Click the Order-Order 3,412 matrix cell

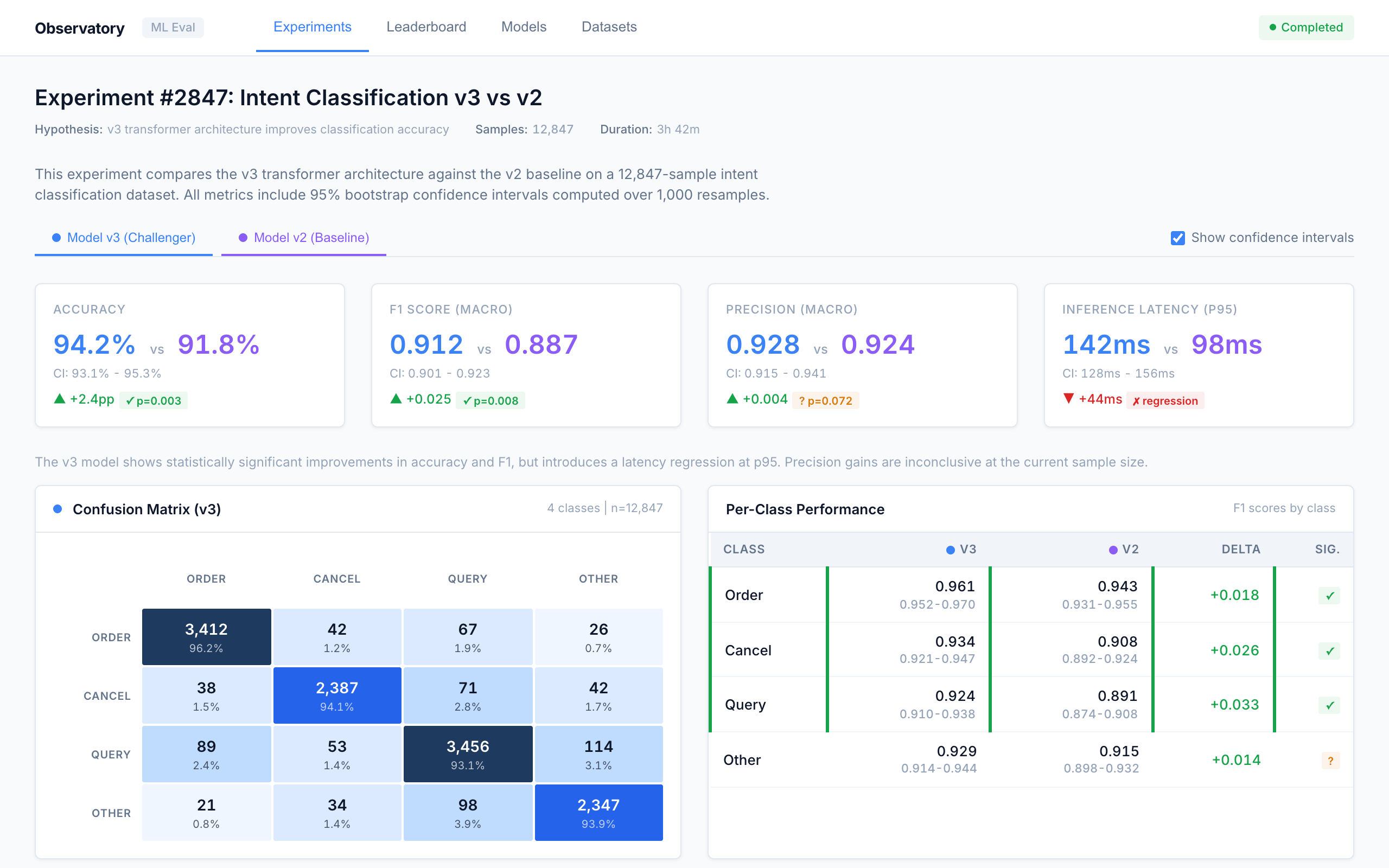tap(206, 637)
